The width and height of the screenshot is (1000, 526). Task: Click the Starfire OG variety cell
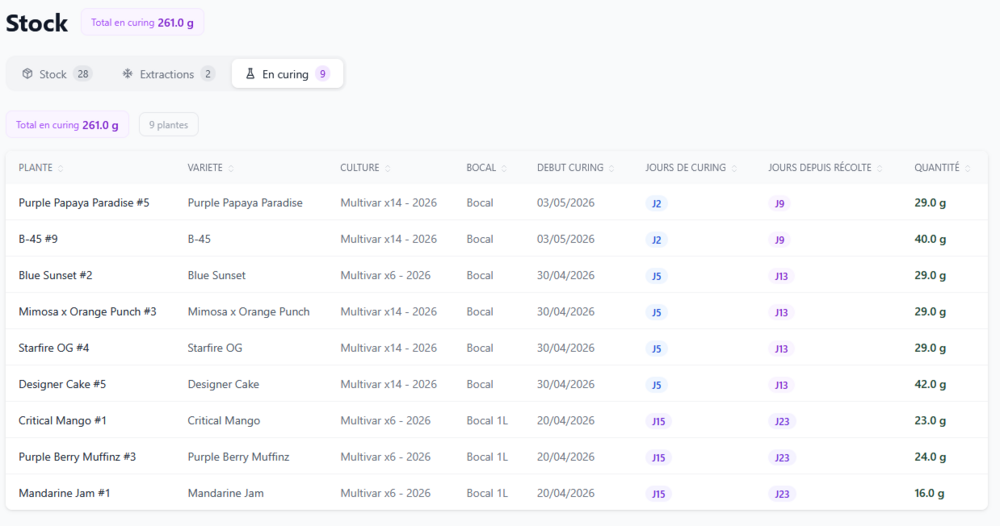pyautogui.click(x=215, y=348)
